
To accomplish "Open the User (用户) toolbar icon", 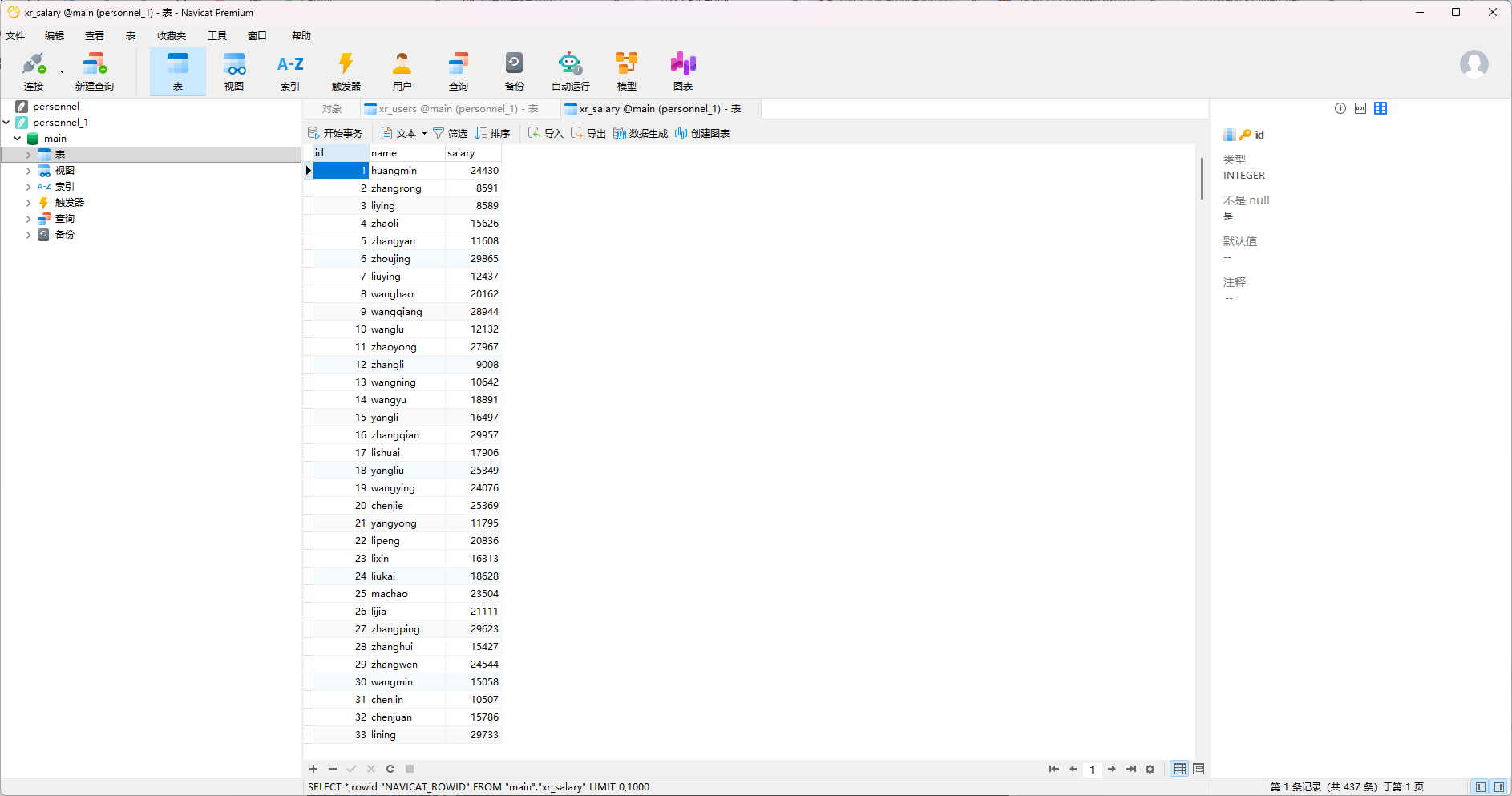I will tap(402, 71).
